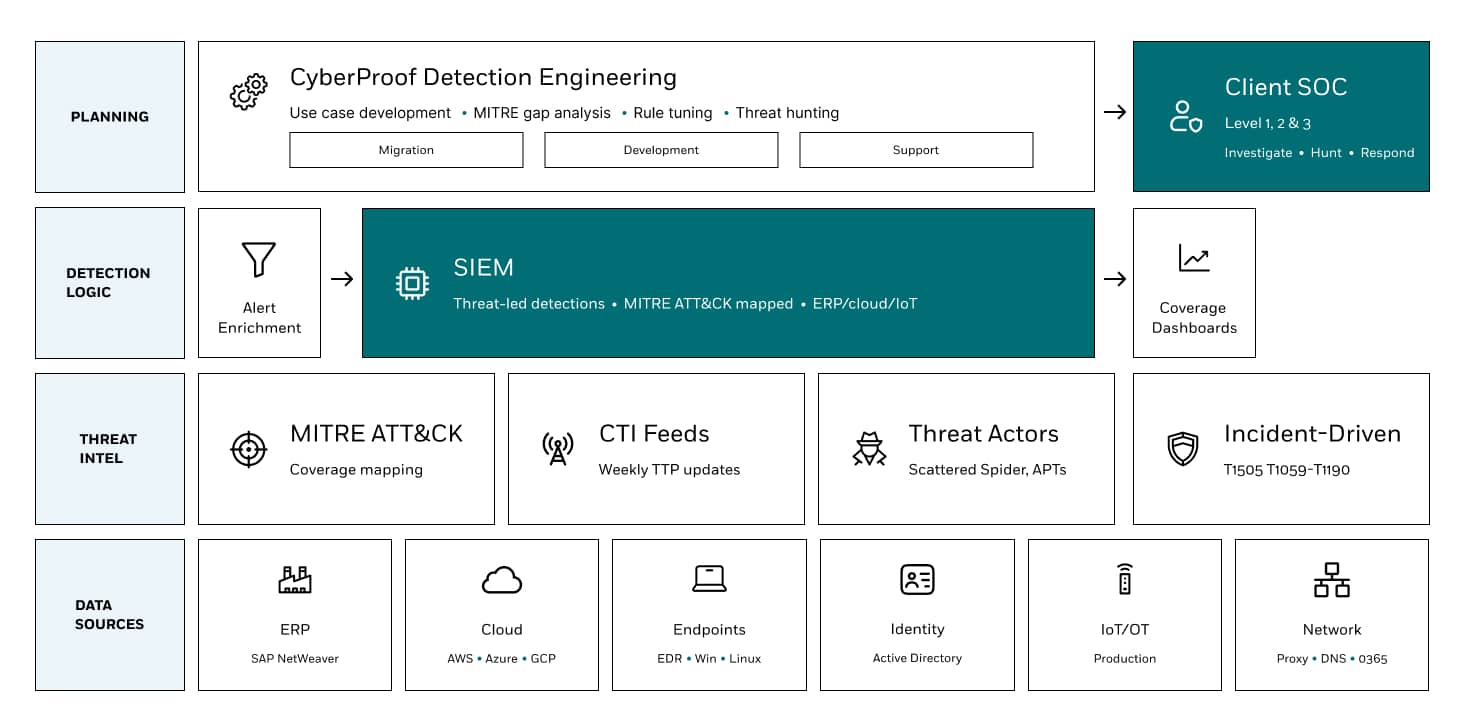Click the 'Investigate' text in Client SOC

coord(1258,153)
